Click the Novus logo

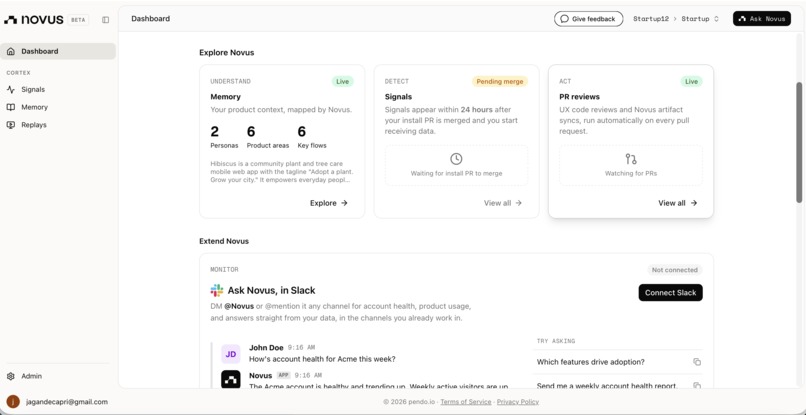(34, 20)
